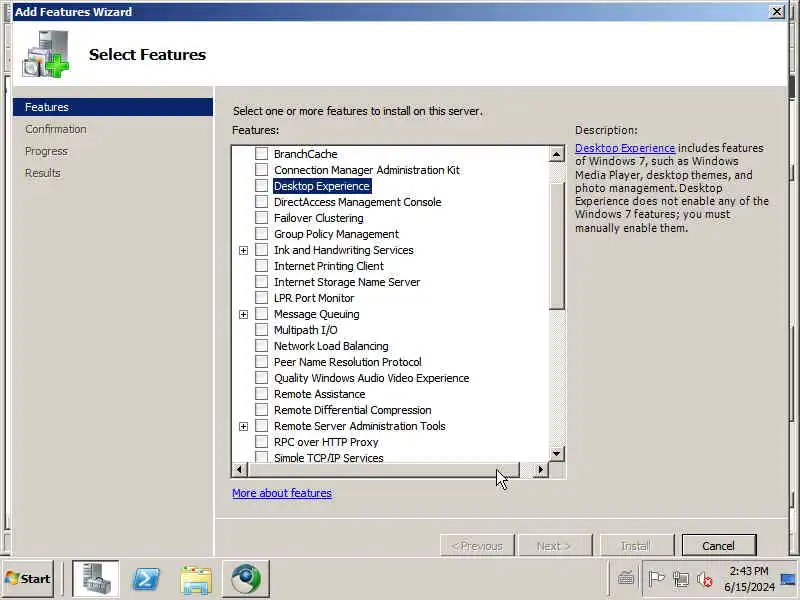Viewport: 800px width, 600px height.
Task: Expand Ink and Handwriting Services node
Action: pos(243,250)
